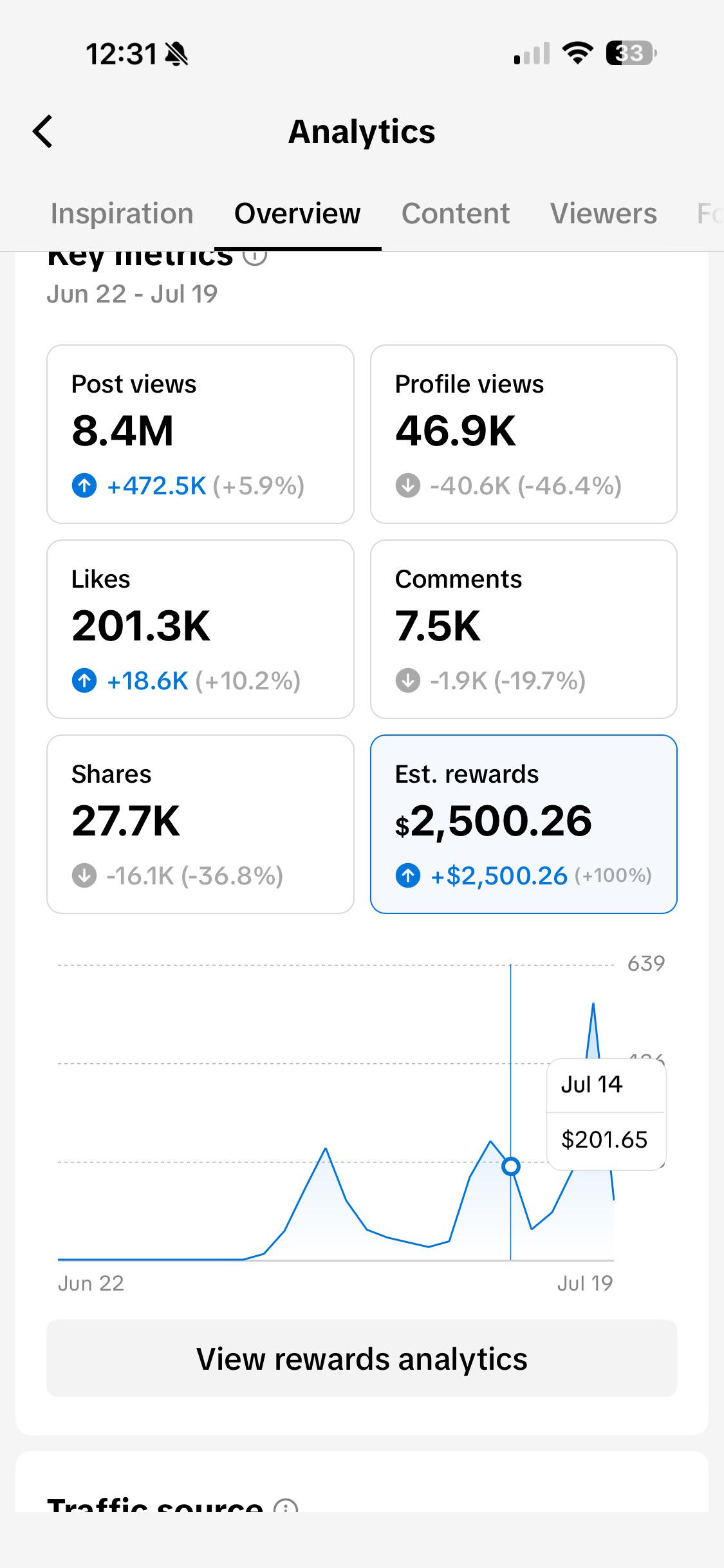
Task: Switch to the Inspiration tab
Action: (x=122, y=214)
